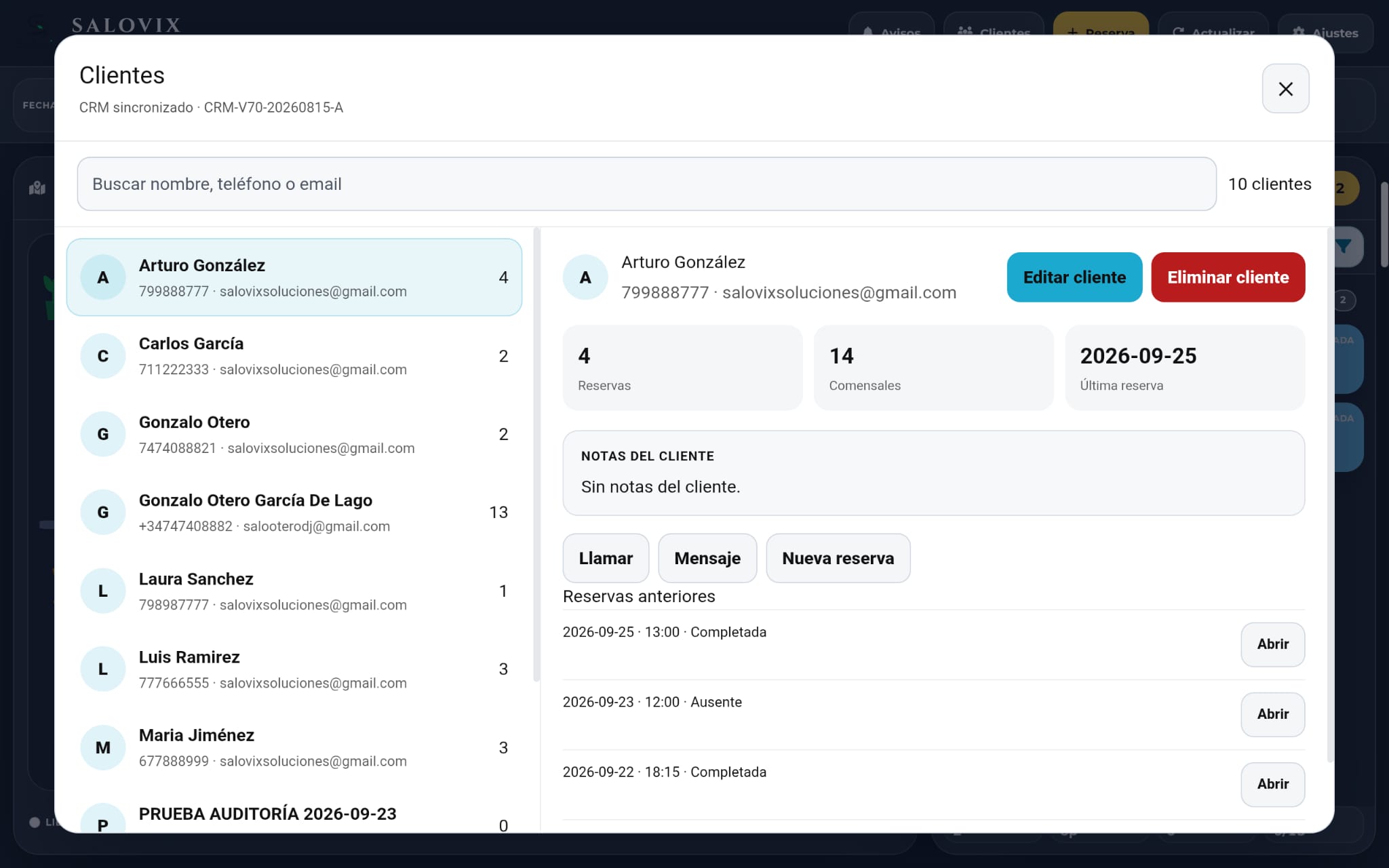1389x868 pixels.
Task: Open client Gonzalo Otero with phone 7474088821
Action: tap(294, 434)
